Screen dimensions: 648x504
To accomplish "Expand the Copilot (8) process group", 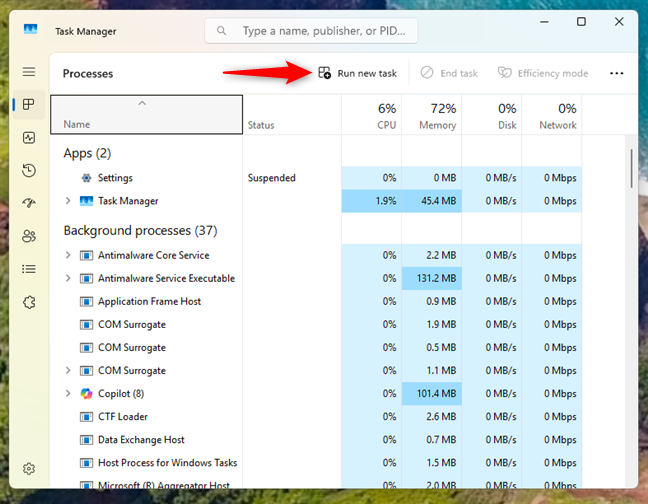I will (x=68, y=393).
